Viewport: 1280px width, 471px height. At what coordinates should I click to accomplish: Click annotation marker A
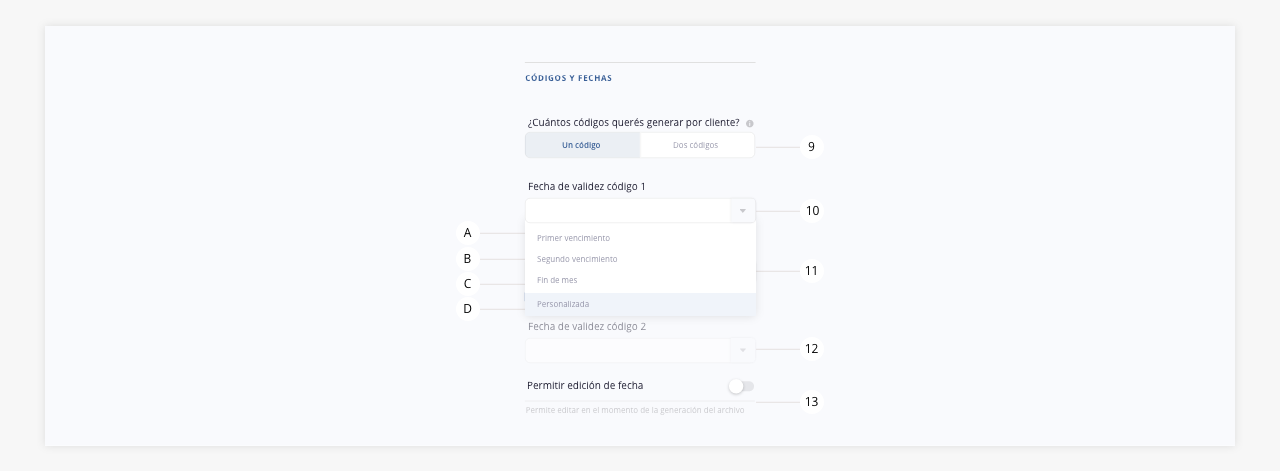click(x=467, y=233)
